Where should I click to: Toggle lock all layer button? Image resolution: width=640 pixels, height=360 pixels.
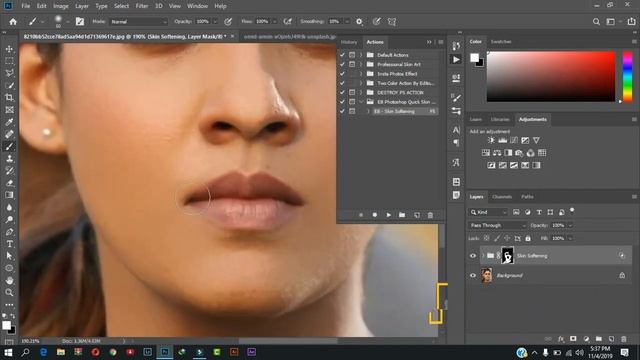[x=528, y=238]
